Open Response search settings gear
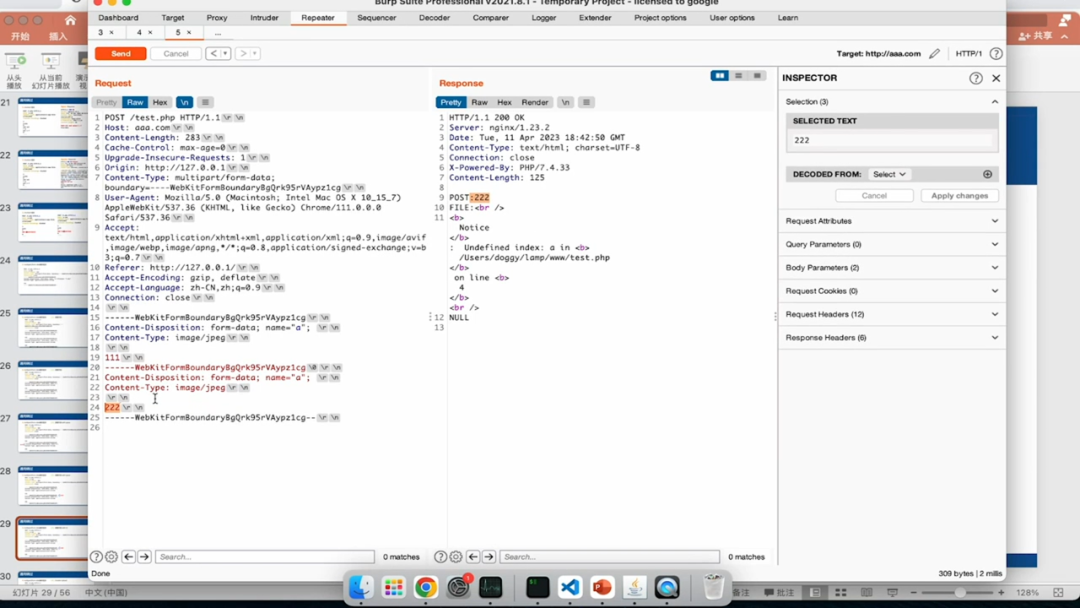 coord(456,556)
